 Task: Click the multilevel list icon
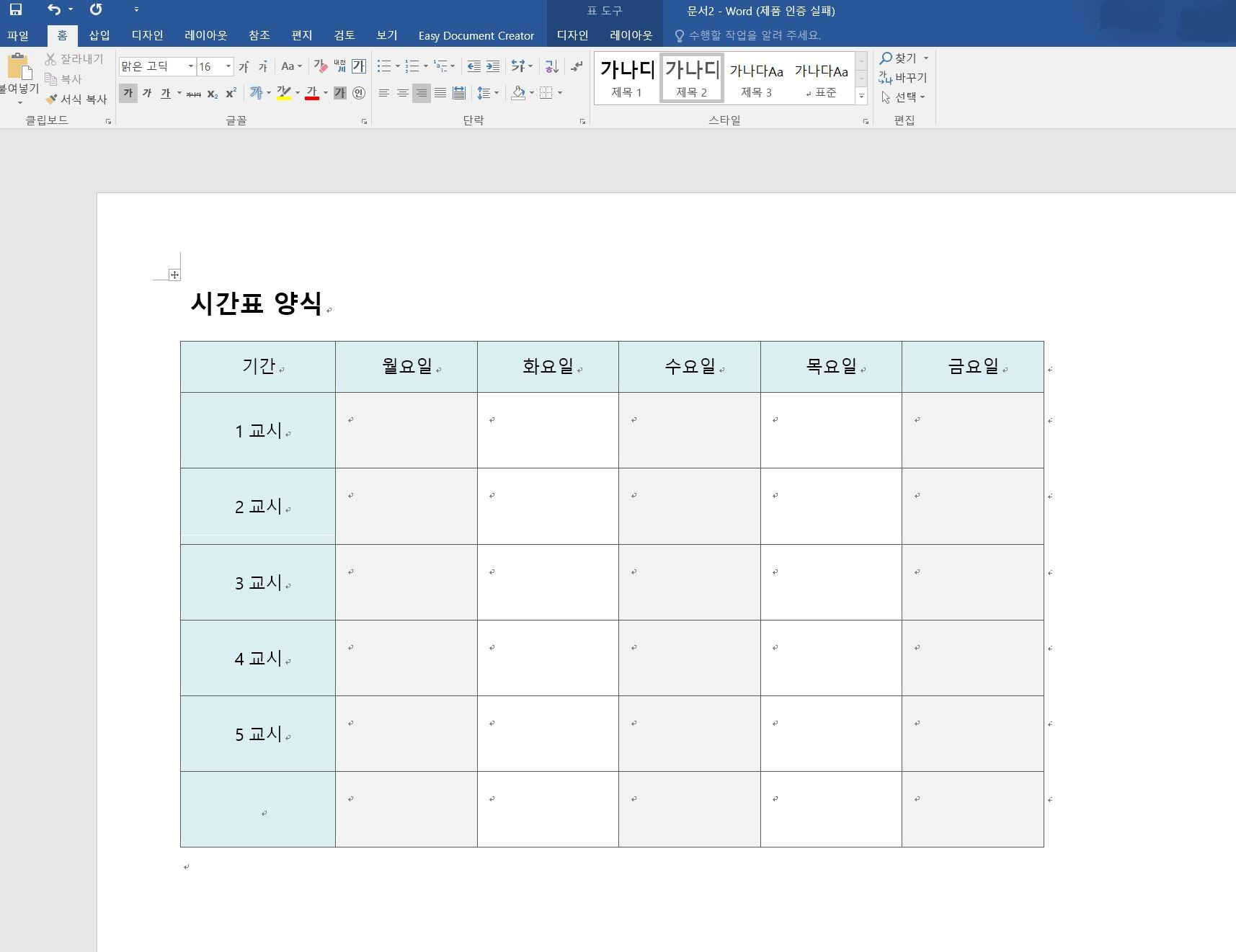tap(440, 66)
